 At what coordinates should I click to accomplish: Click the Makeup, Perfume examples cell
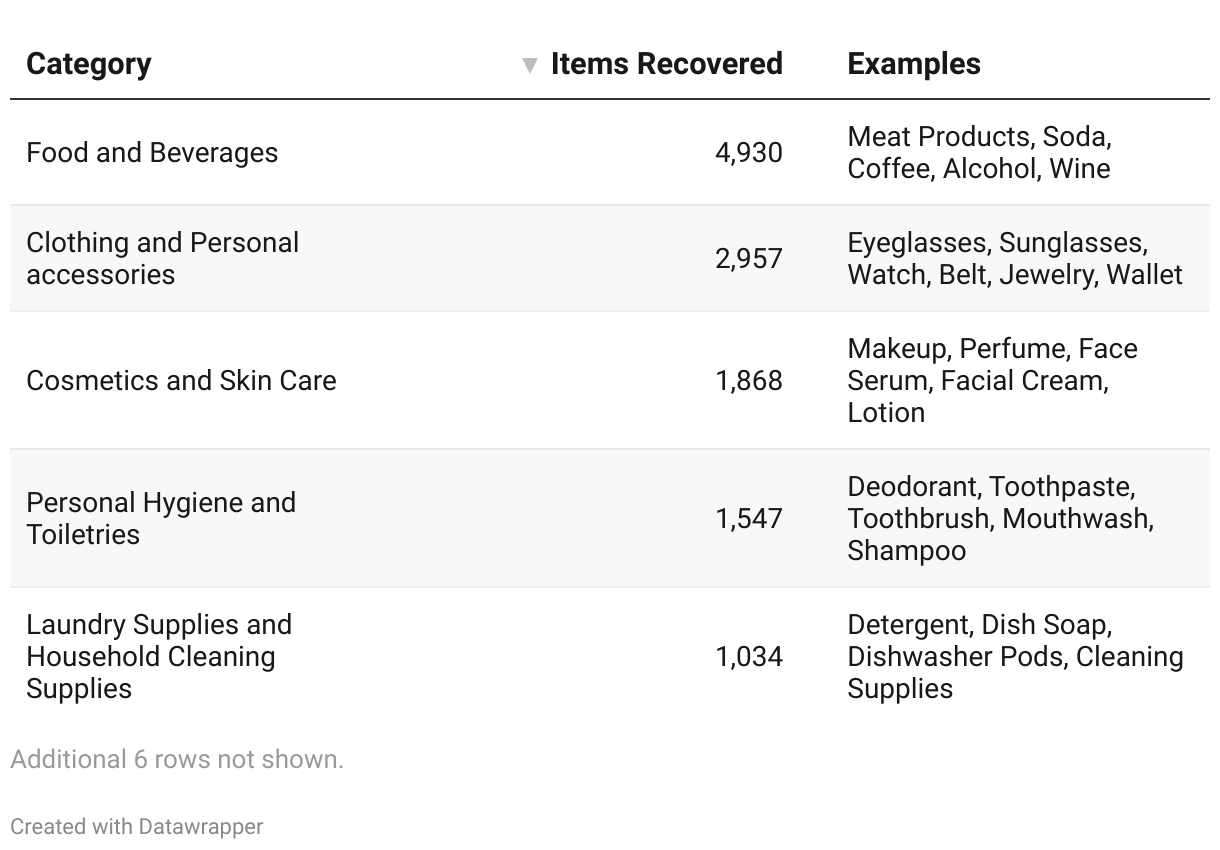992,380
